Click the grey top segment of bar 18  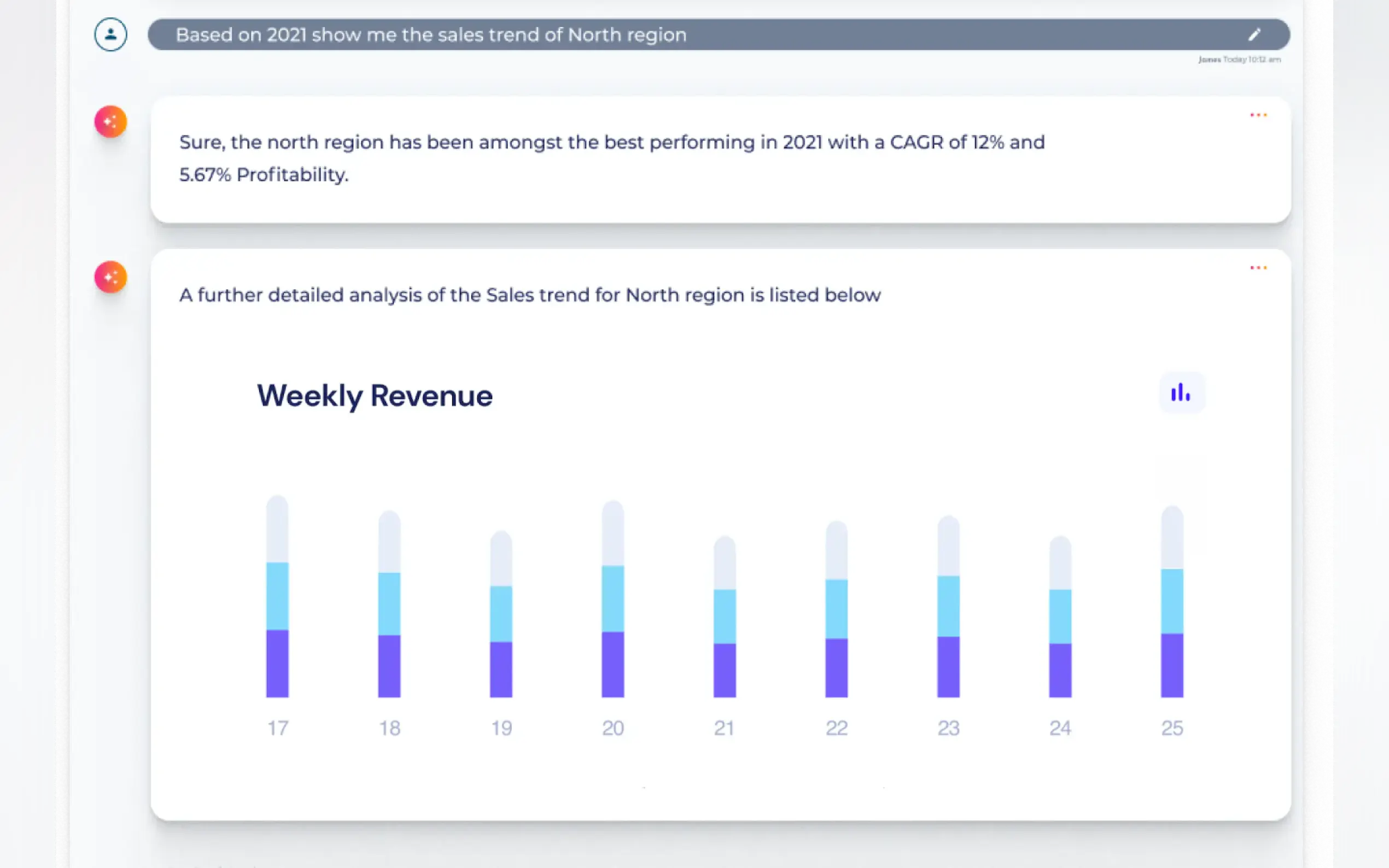389,542
